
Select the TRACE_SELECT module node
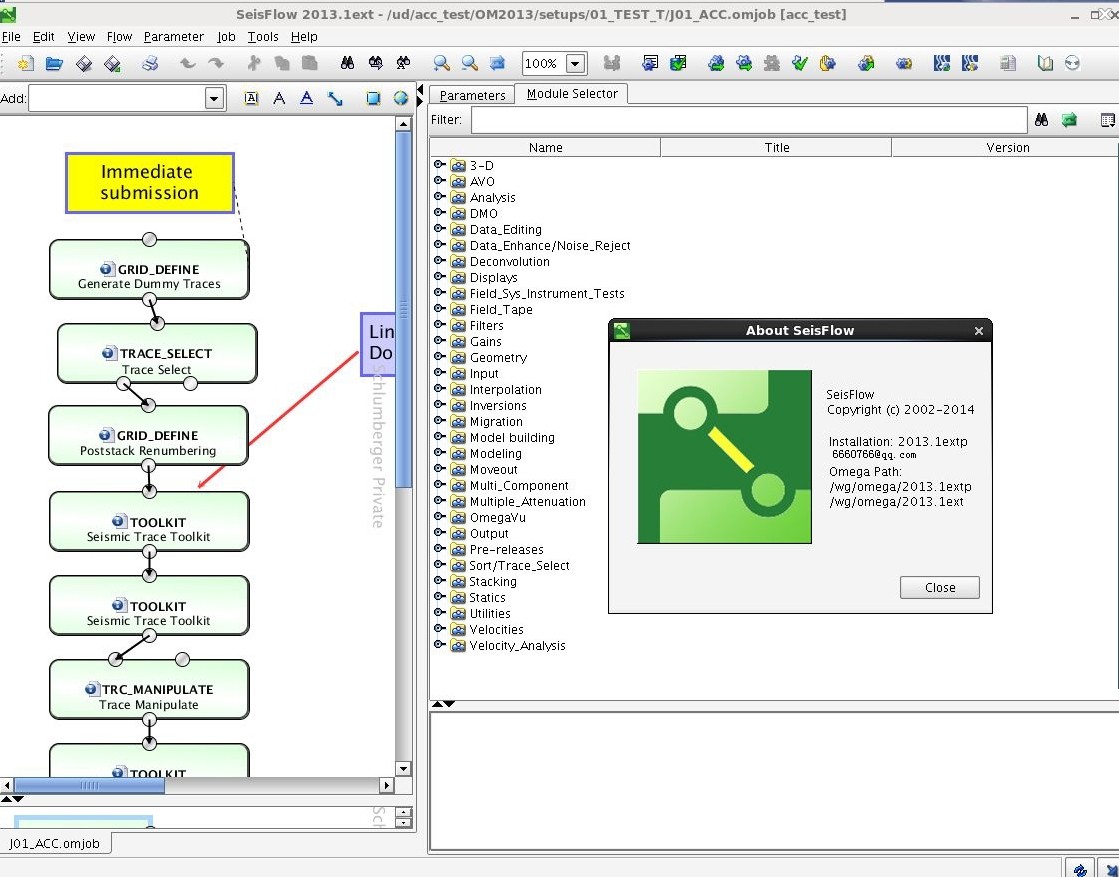pos(157,354)
